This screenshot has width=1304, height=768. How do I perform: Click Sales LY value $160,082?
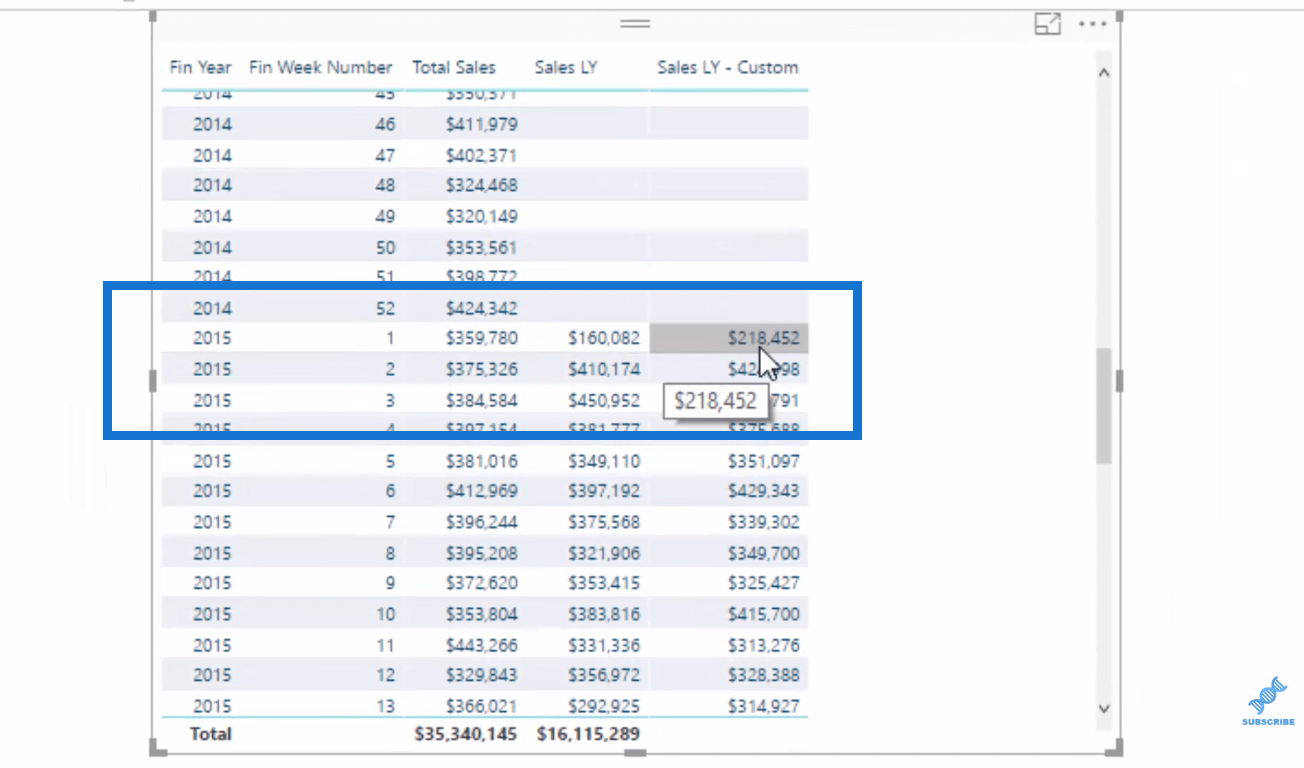[x=604, y=339]
